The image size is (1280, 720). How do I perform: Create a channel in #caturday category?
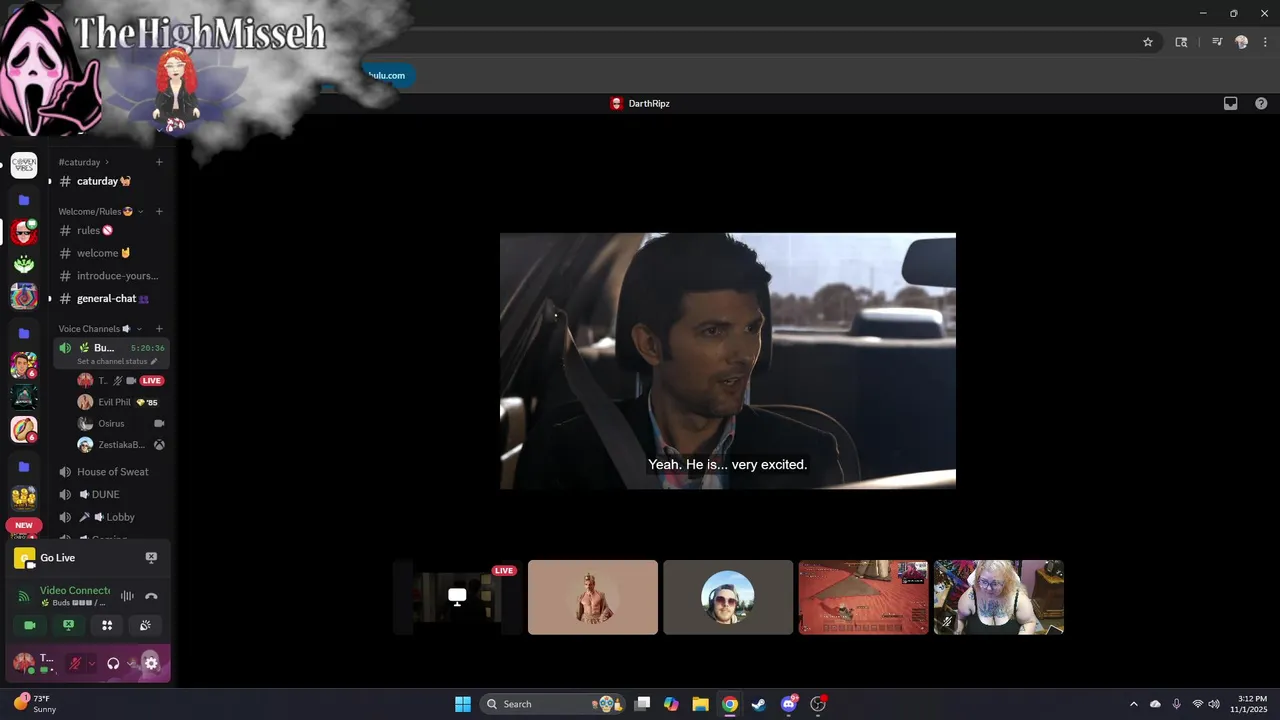pyautogui.click(x=159, y=162)
